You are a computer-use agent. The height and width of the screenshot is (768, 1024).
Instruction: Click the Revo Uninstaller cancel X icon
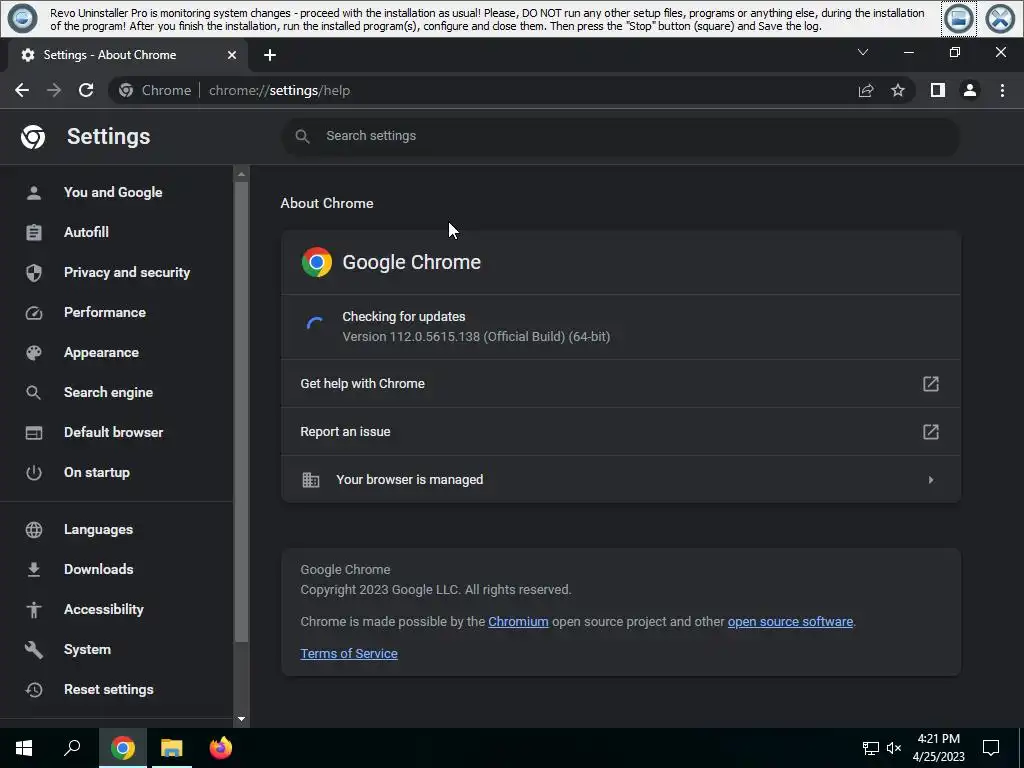pos(1000,18)
